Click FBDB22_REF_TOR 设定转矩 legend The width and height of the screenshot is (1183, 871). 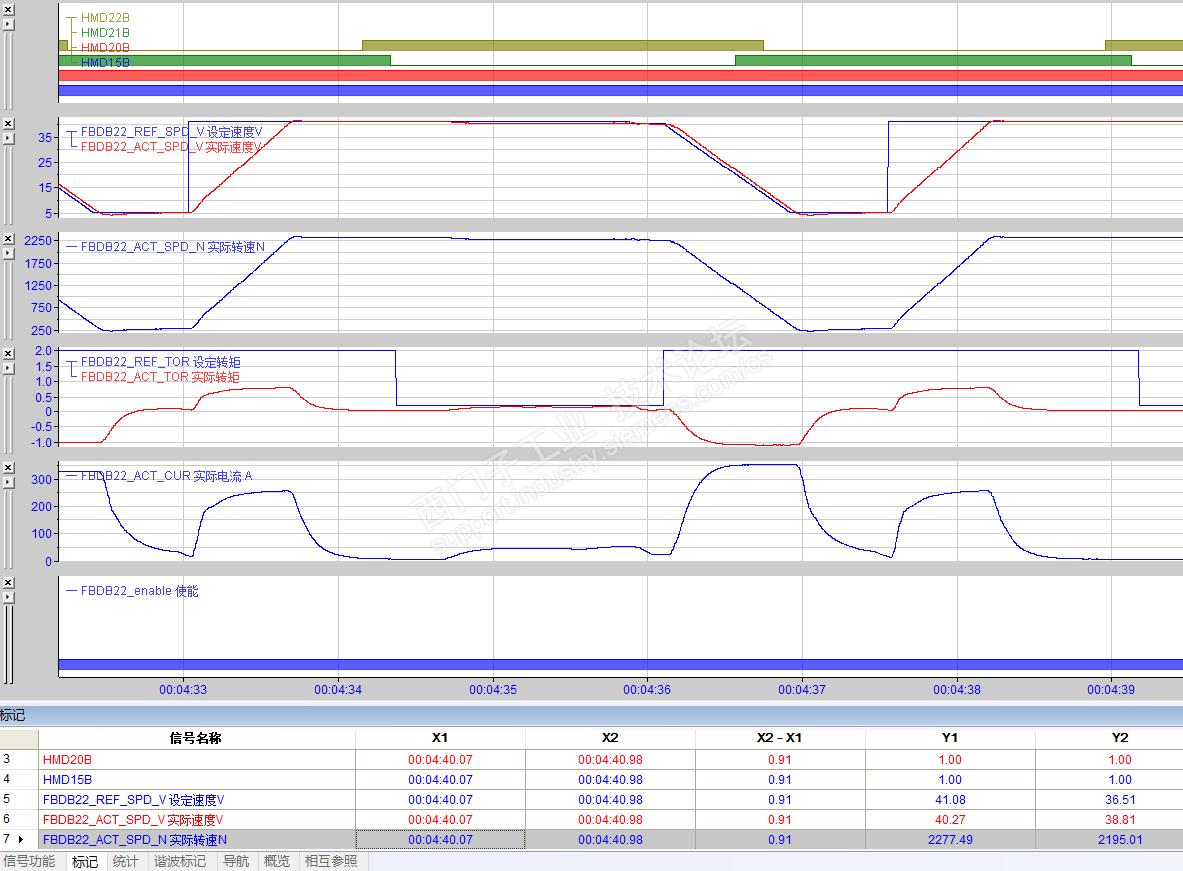161,362
